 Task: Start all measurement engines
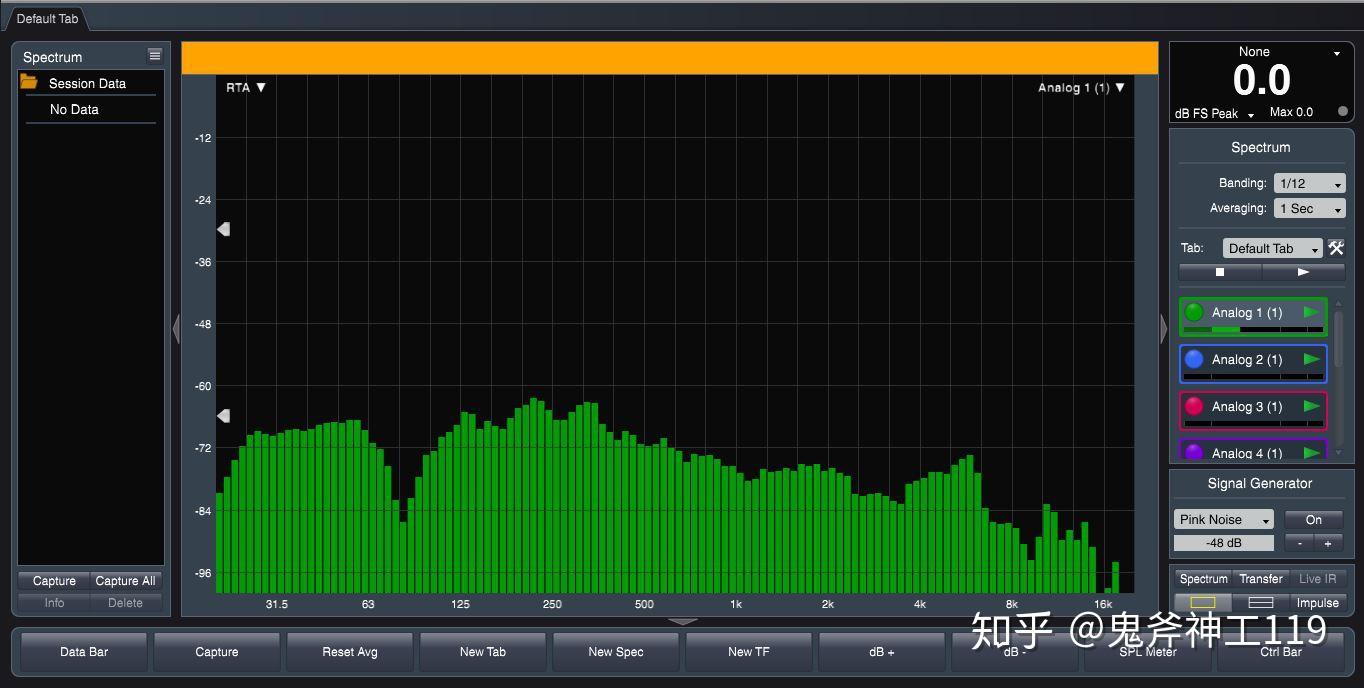click(x=1304, y=272)
